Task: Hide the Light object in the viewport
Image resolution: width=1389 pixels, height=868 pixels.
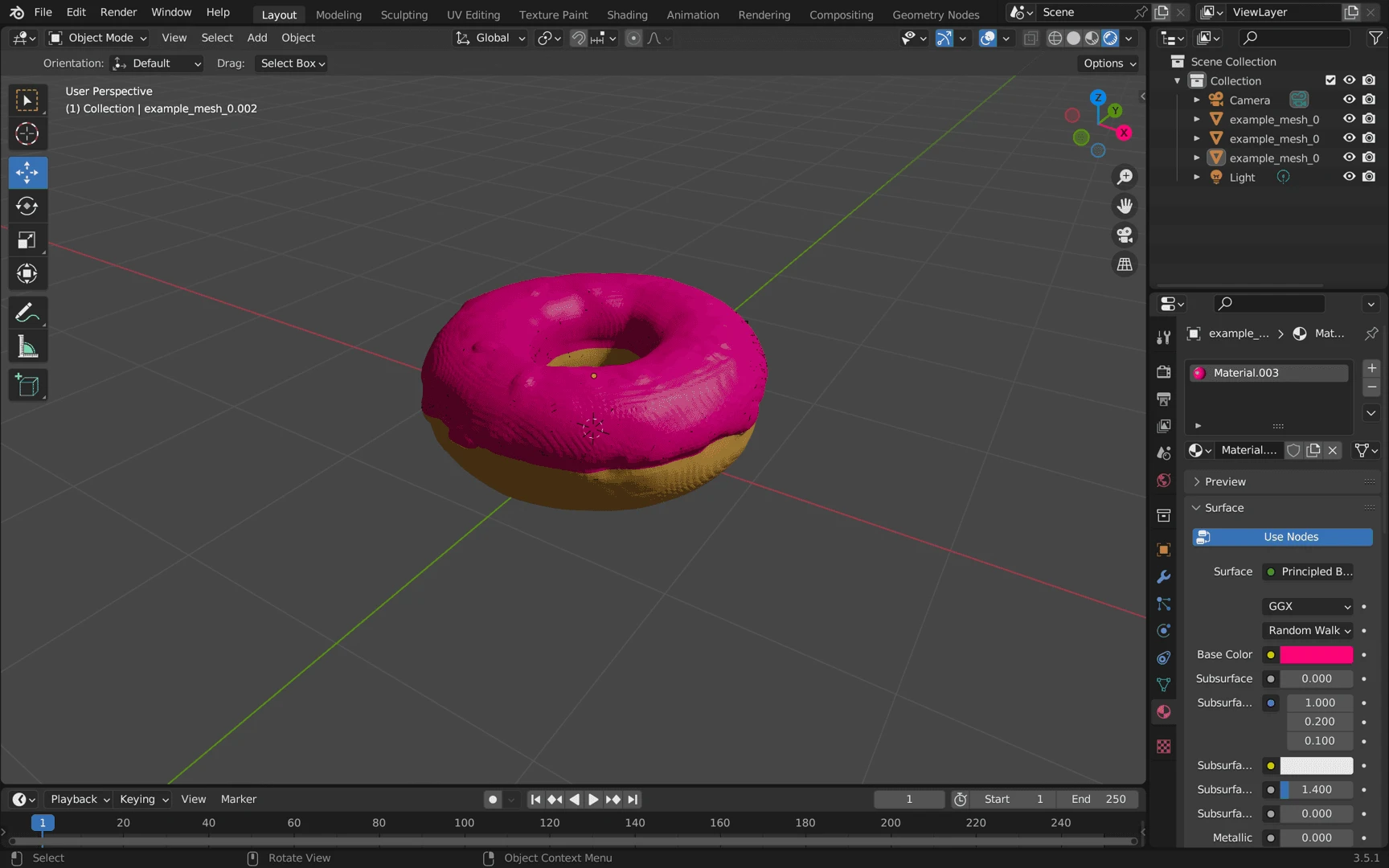Action: click(x=1350, y=177)
